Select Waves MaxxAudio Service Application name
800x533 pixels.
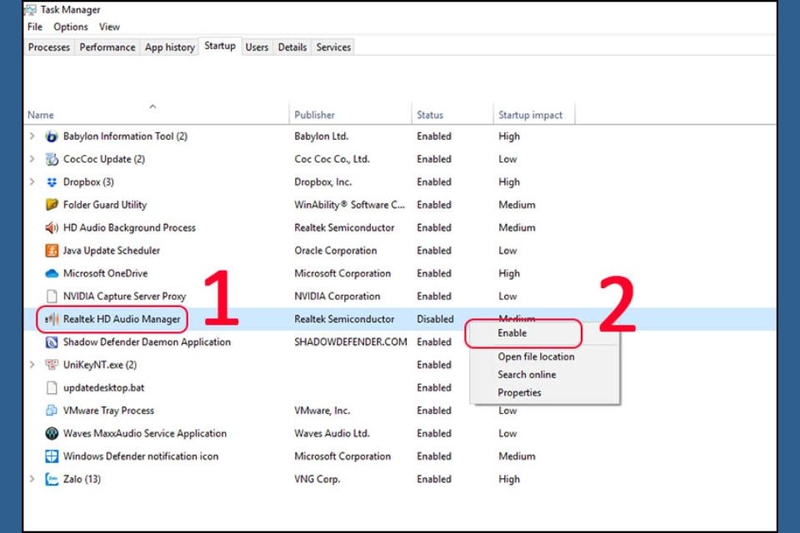[x=145, y=434]
